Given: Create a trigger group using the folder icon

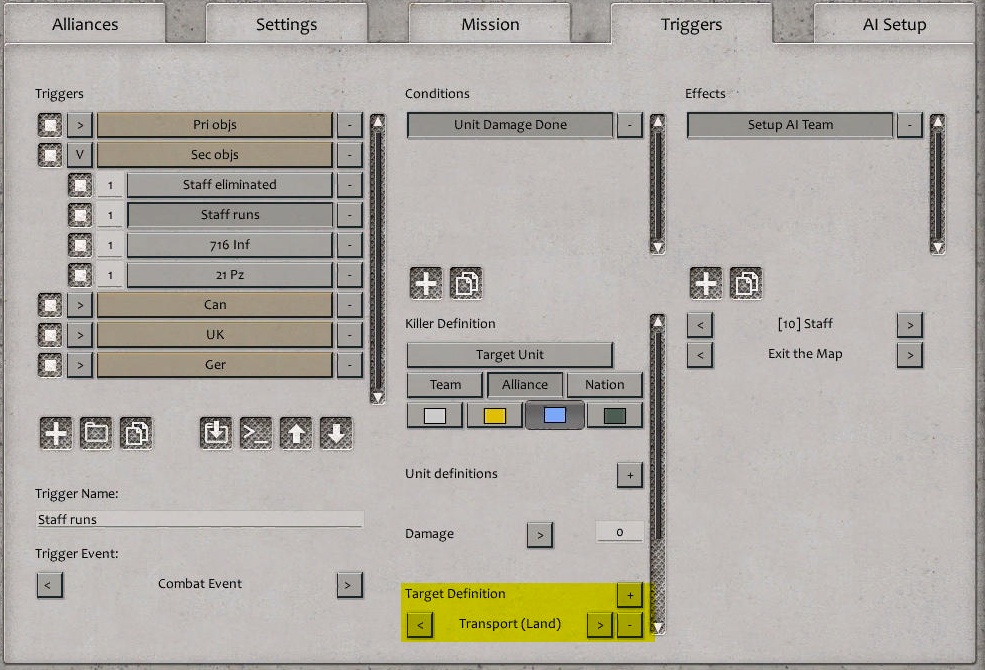Looking at the screenshot, I should pyautogui.click(x=96, y=432).
